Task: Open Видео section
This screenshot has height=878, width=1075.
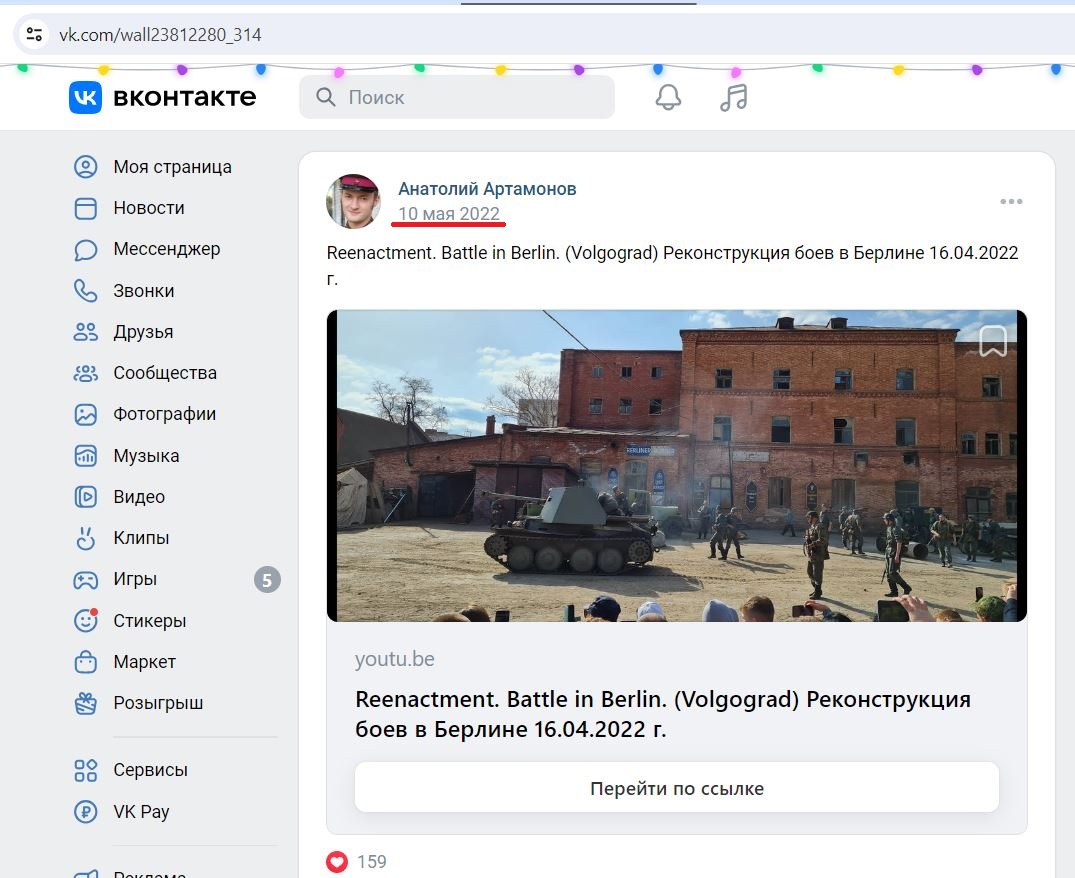Action: [x=139, y=497]
